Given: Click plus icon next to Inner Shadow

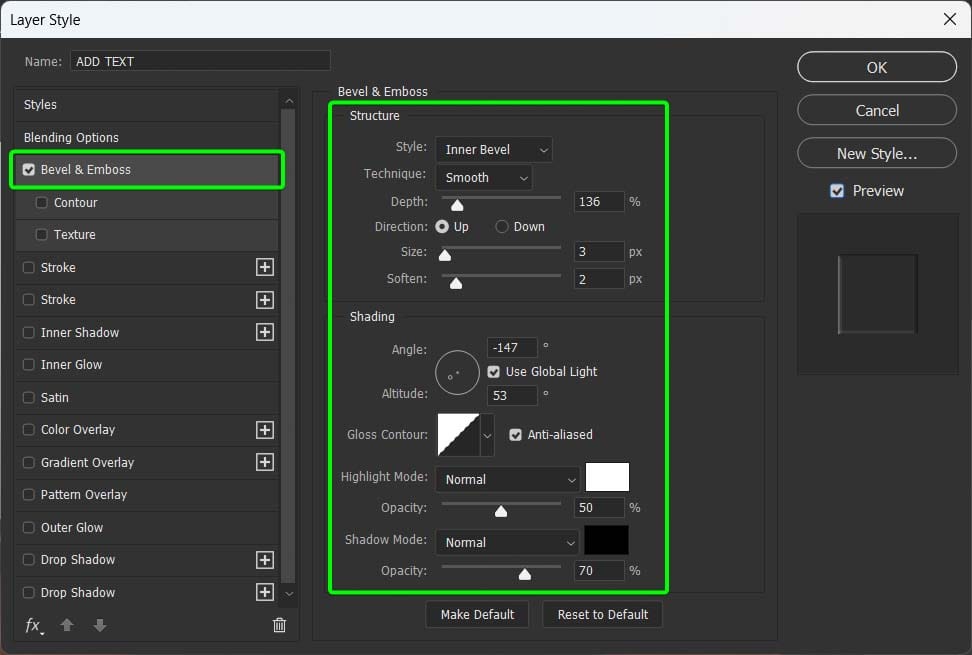Looking at the screenshot, I should coord(265,332).
